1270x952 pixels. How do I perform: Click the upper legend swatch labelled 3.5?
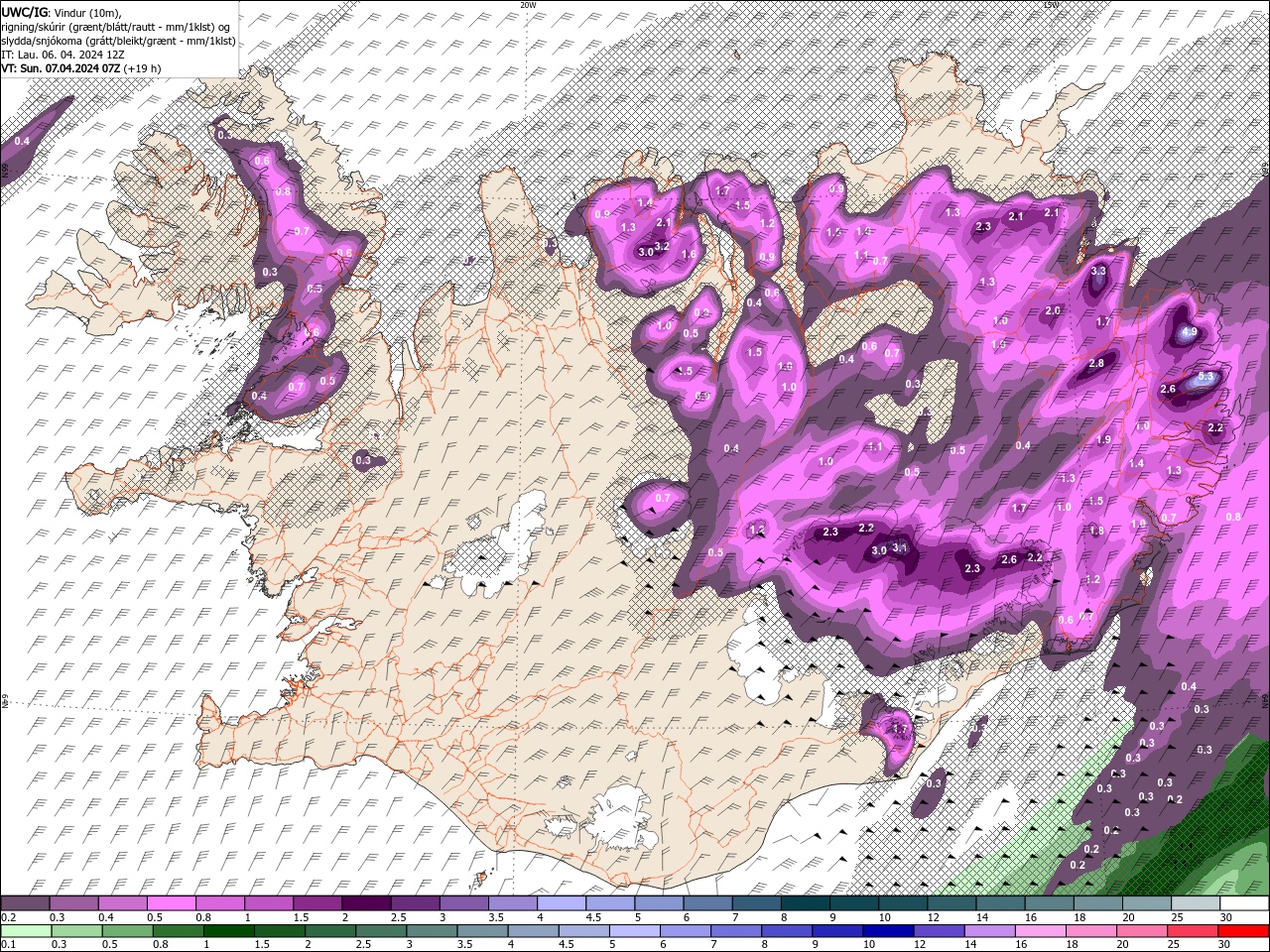(x=512, y=903)
